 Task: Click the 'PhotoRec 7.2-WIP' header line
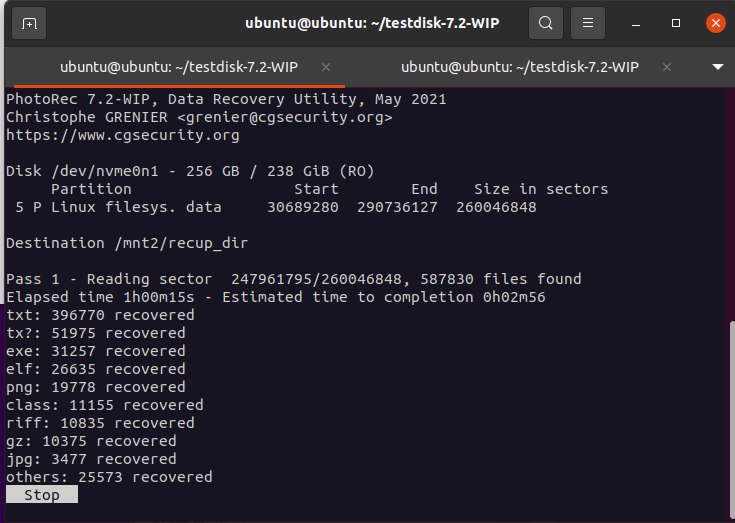click(226, 99)
